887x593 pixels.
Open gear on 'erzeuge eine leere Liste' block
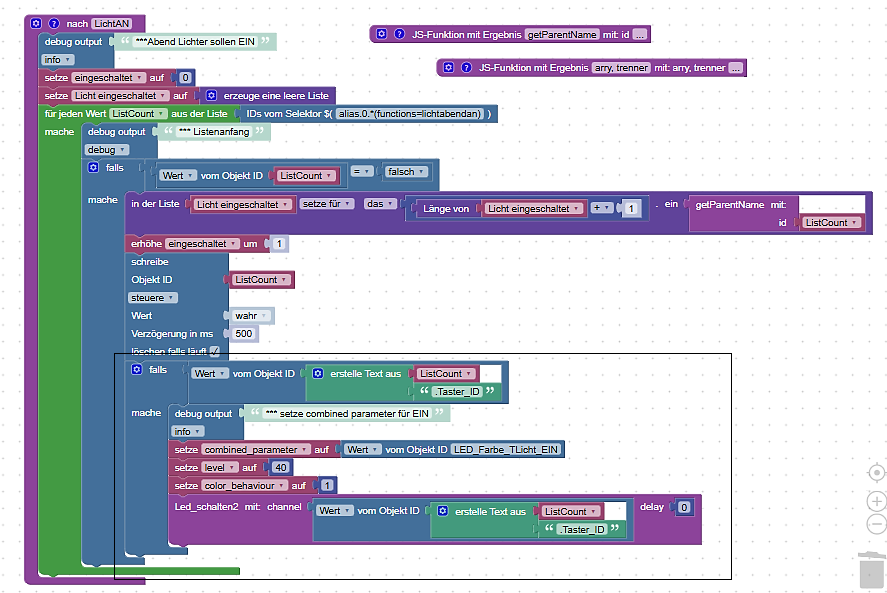click(x=211, y=95)
